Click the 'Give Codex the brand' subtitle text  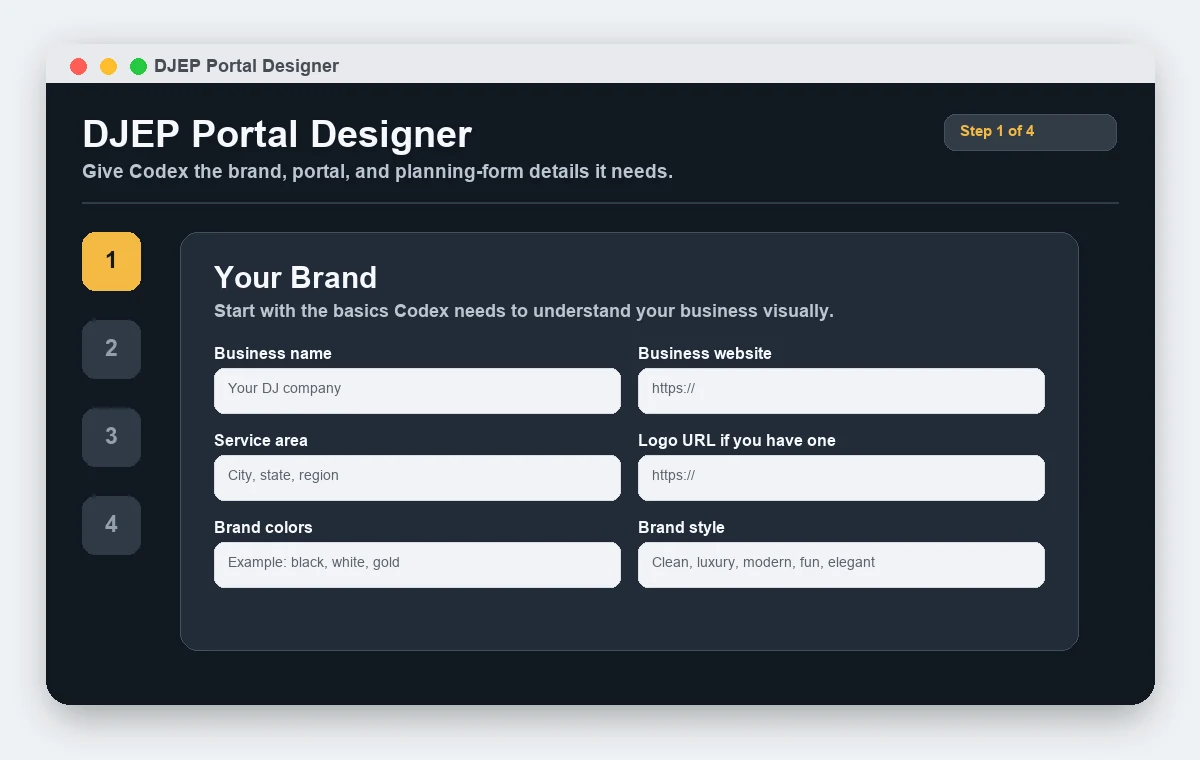[x=378, y=171]
